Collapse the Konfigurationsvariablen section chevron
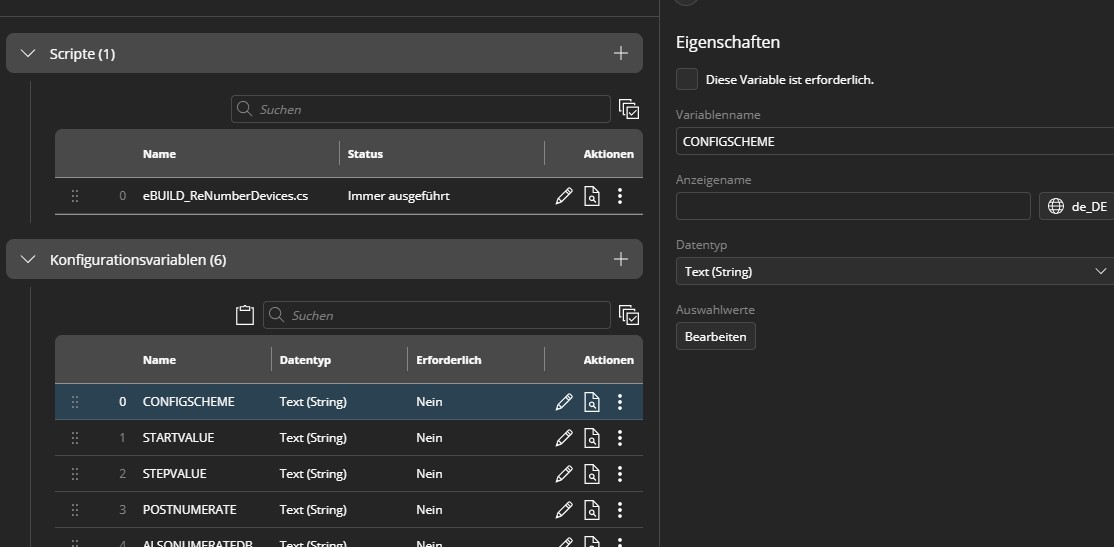1114x547 pixels. click(x=28, y=259)
